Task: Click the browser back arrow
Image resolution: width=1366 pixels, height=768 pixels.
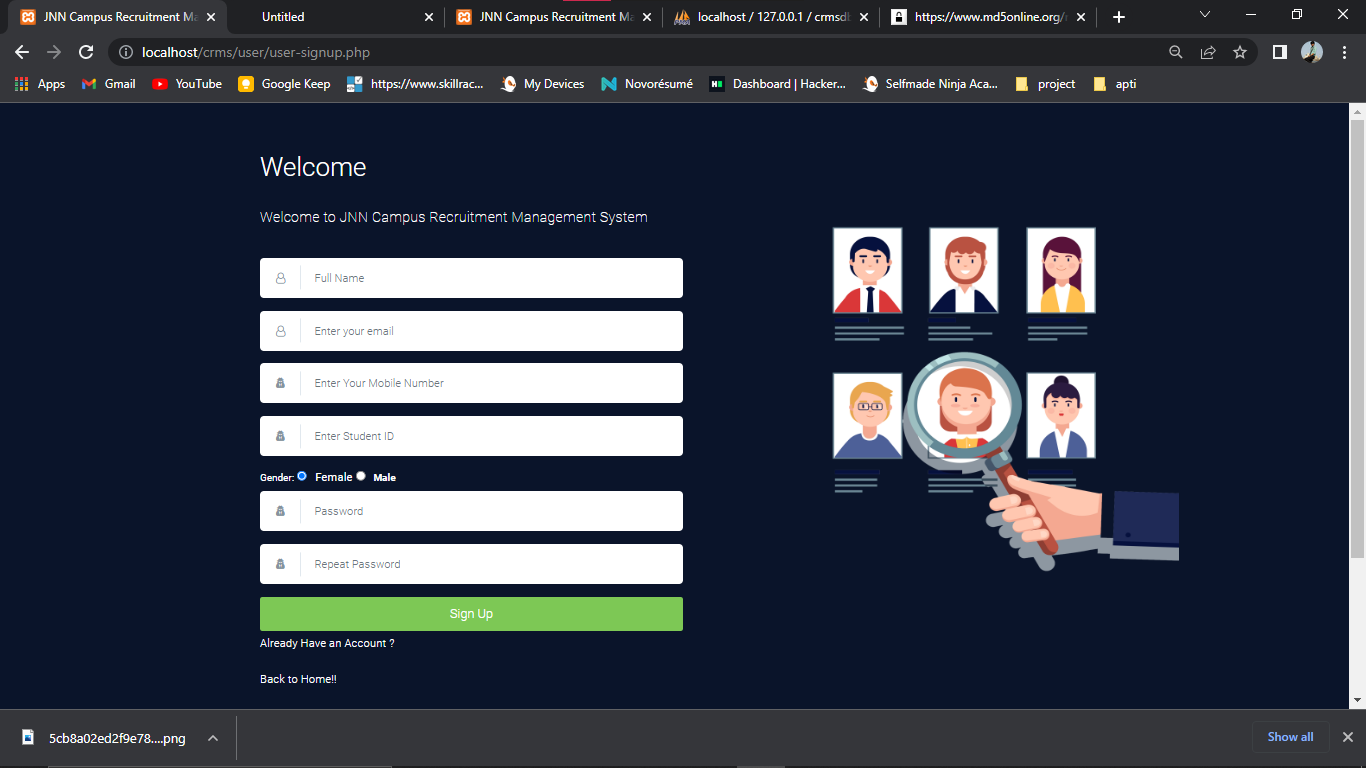Action: click(20, 52)
